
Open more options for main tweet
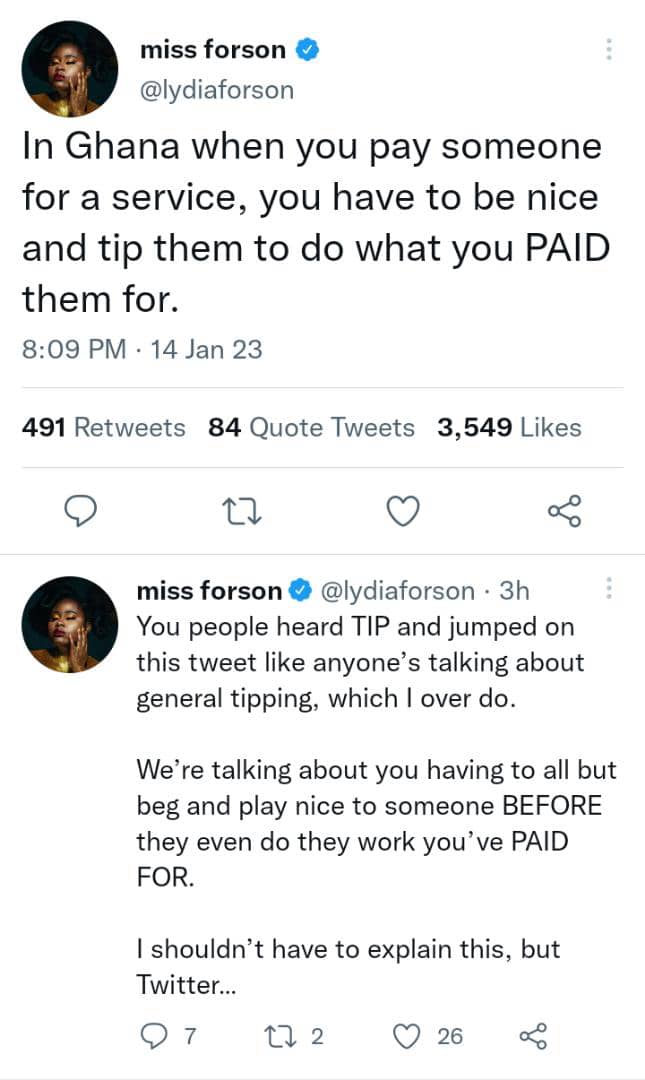tap(608, 50)
